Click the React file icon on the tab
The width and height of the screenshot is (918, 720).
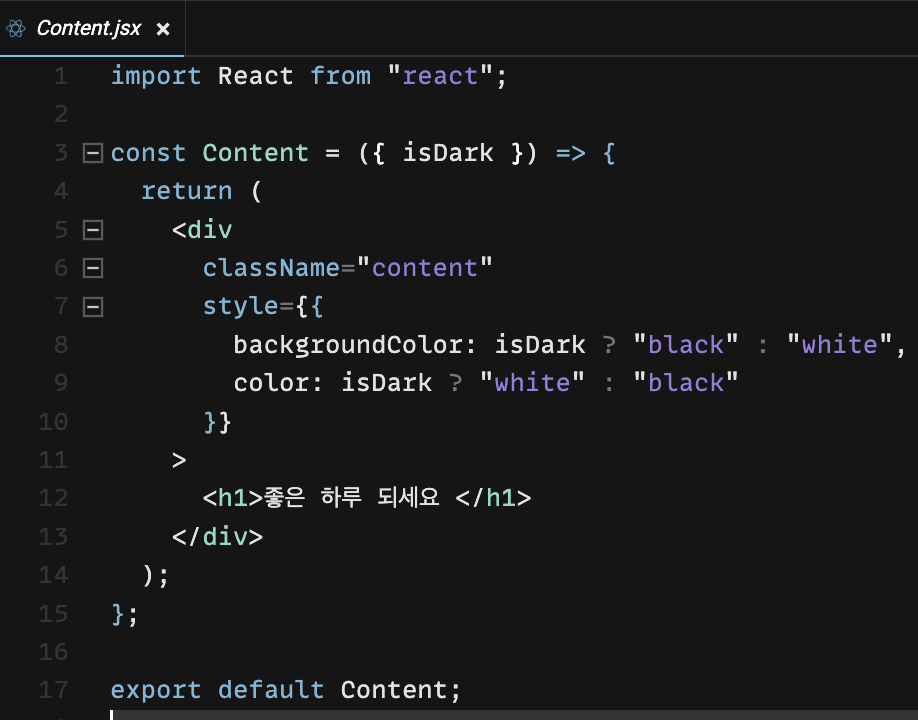(x=16, y=28)
